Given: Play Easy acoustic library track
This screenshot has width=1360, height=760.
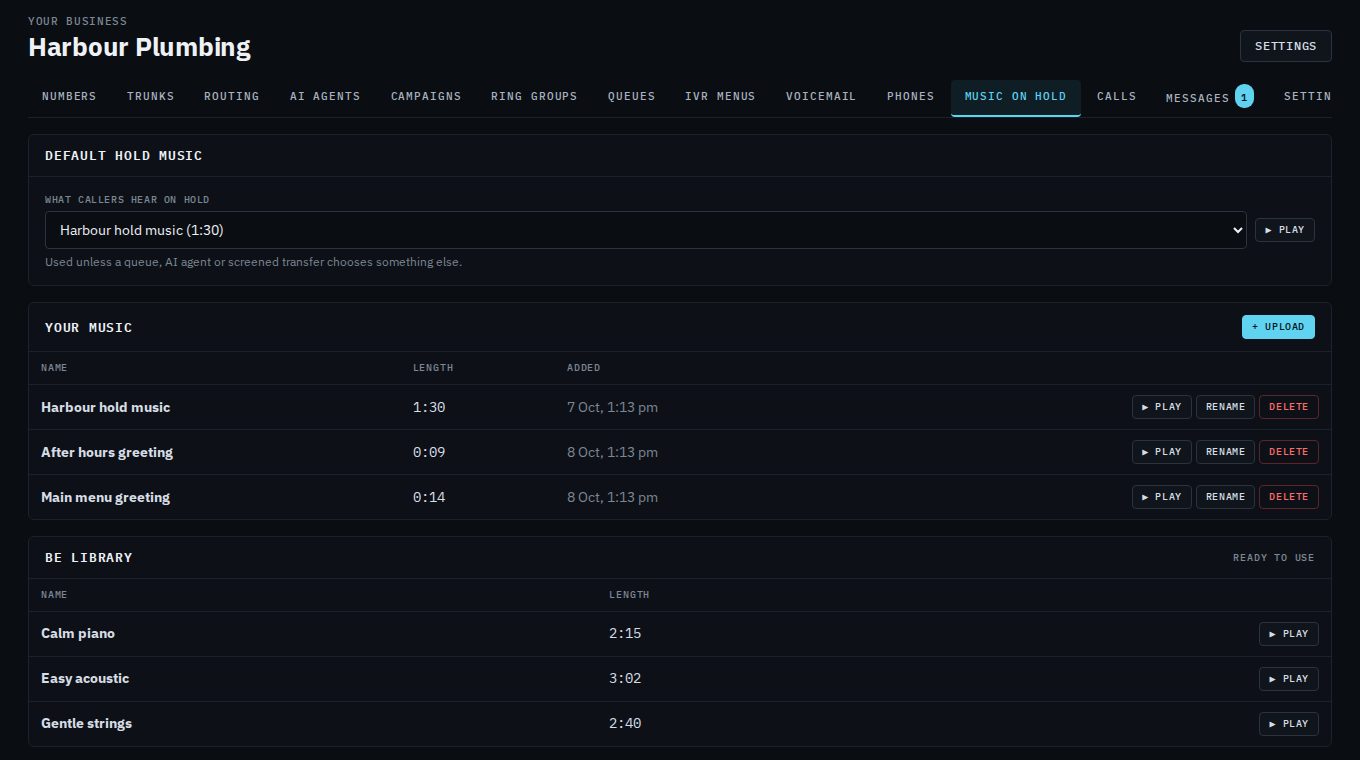Looking at the screenshot, I should [1288, 679].
